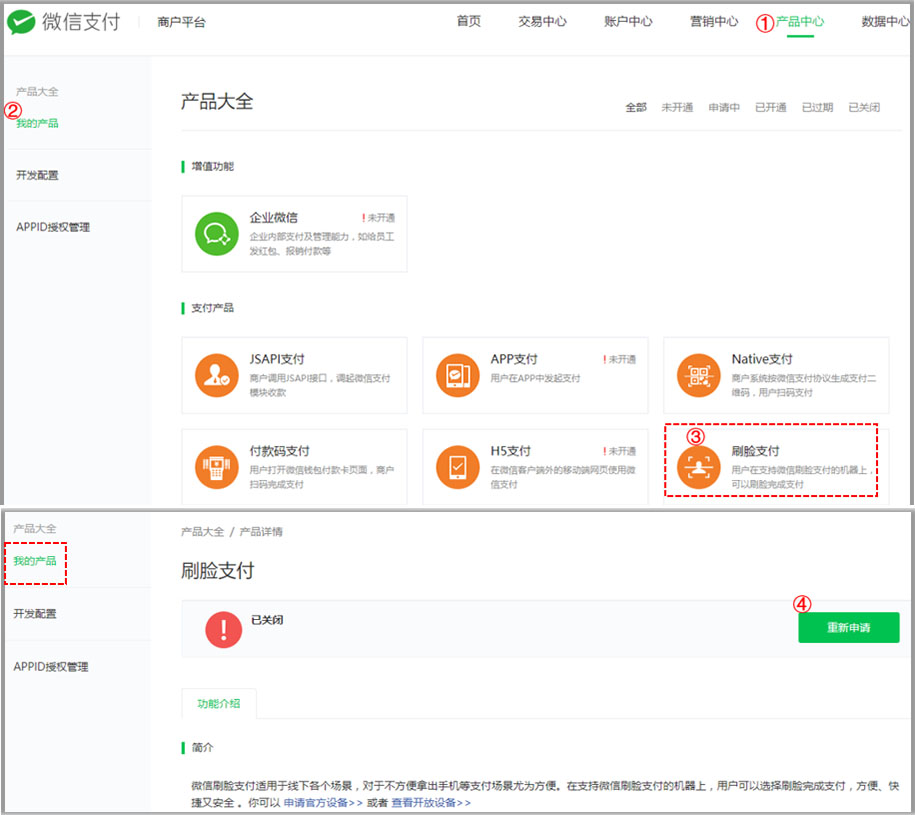Filter products by 申请中

pos(724,107)
